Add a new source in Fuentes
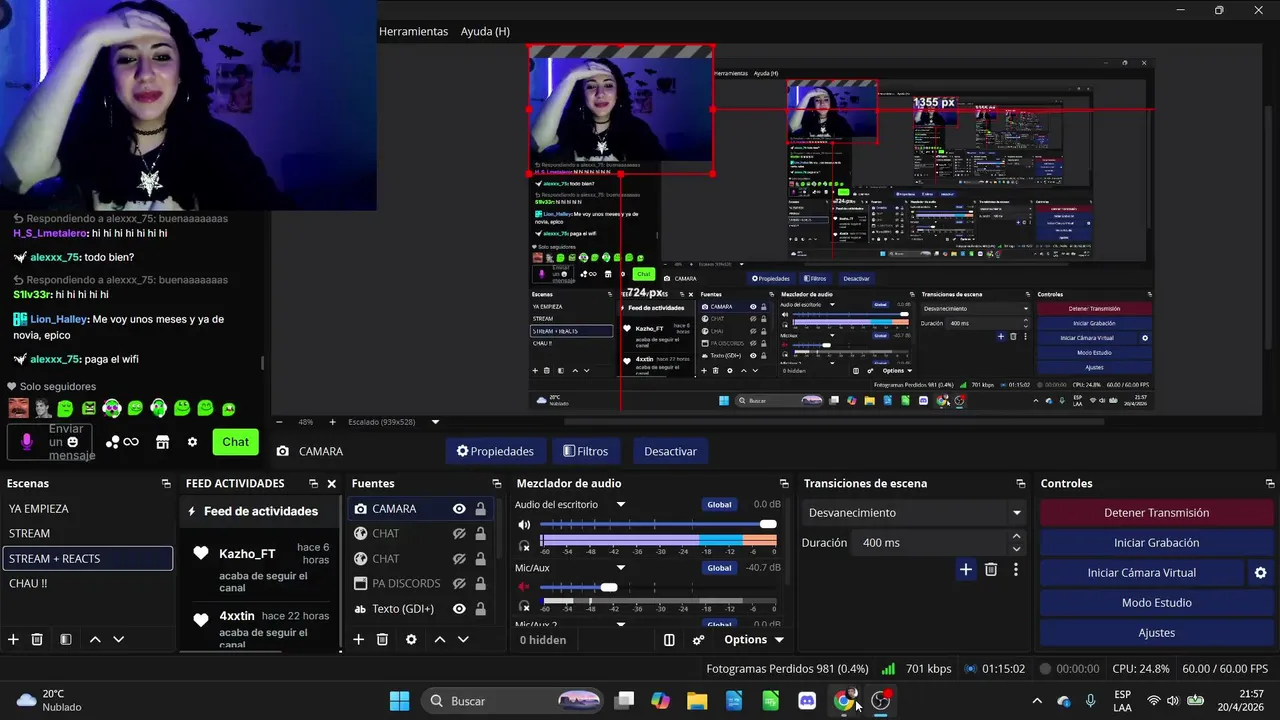The height and width of the screenshot is (720, 1280). click(358, 639)
